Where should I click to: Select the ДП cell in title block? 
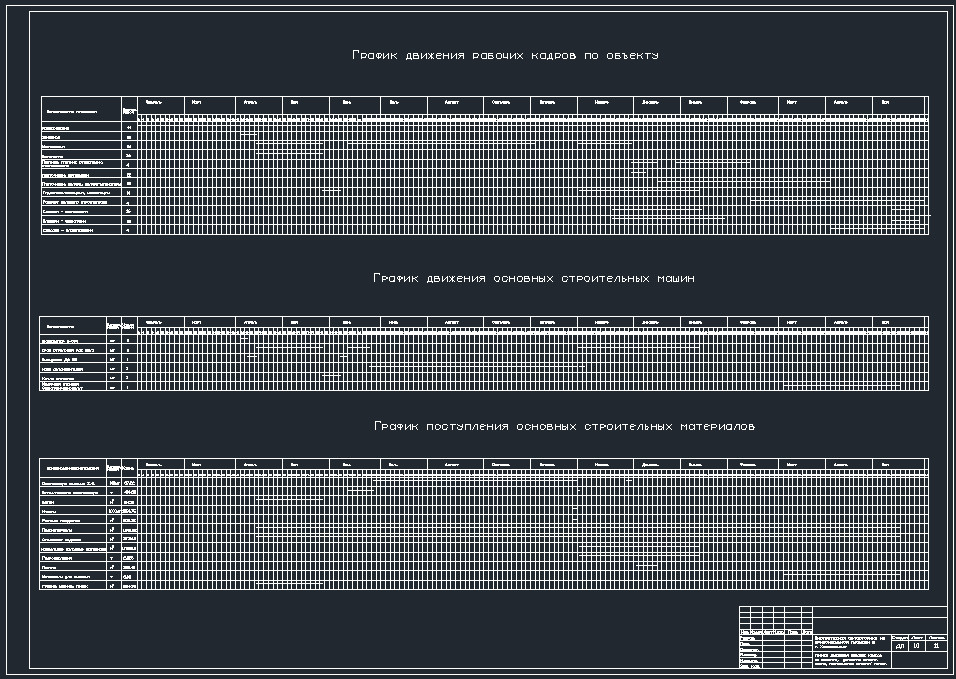click(x=900, y=647)
